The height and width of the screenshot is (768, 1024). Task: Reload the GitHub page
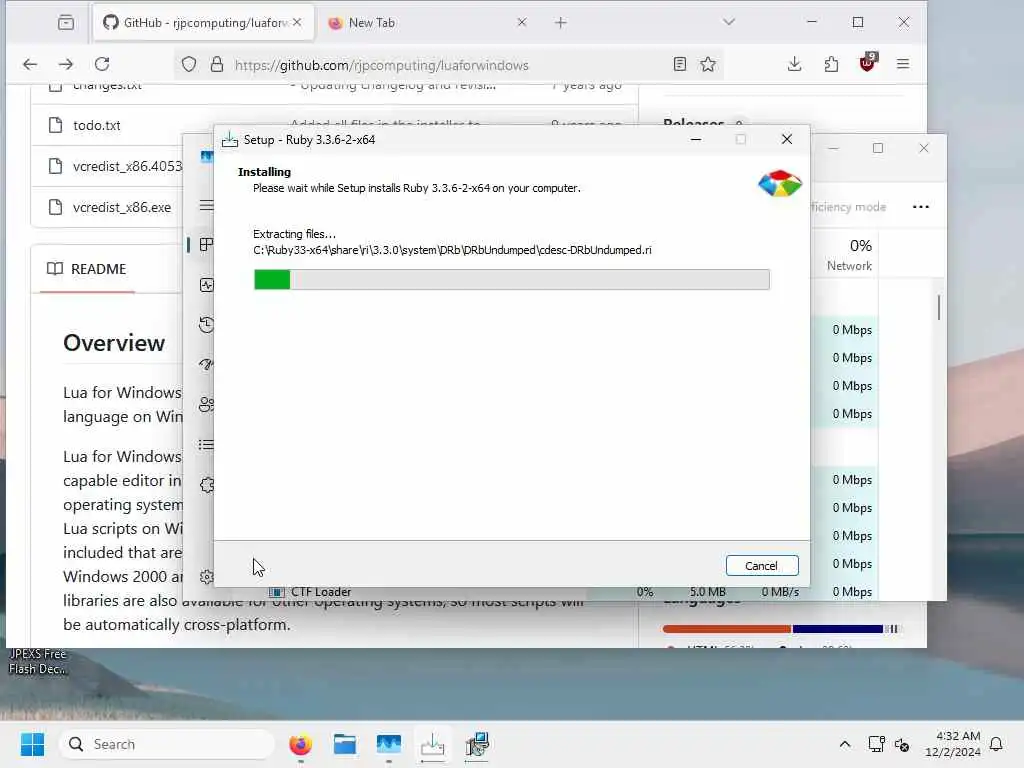coord(102,64)
